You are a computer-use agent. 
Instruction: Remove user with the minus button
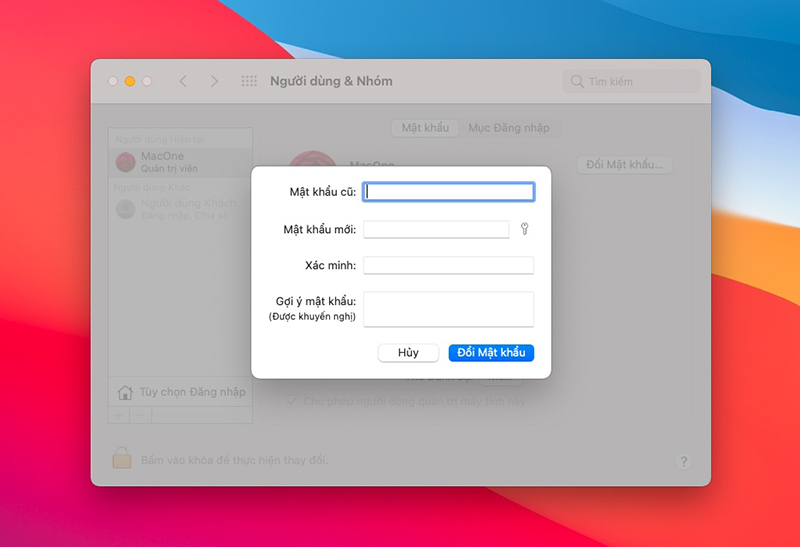140,415
